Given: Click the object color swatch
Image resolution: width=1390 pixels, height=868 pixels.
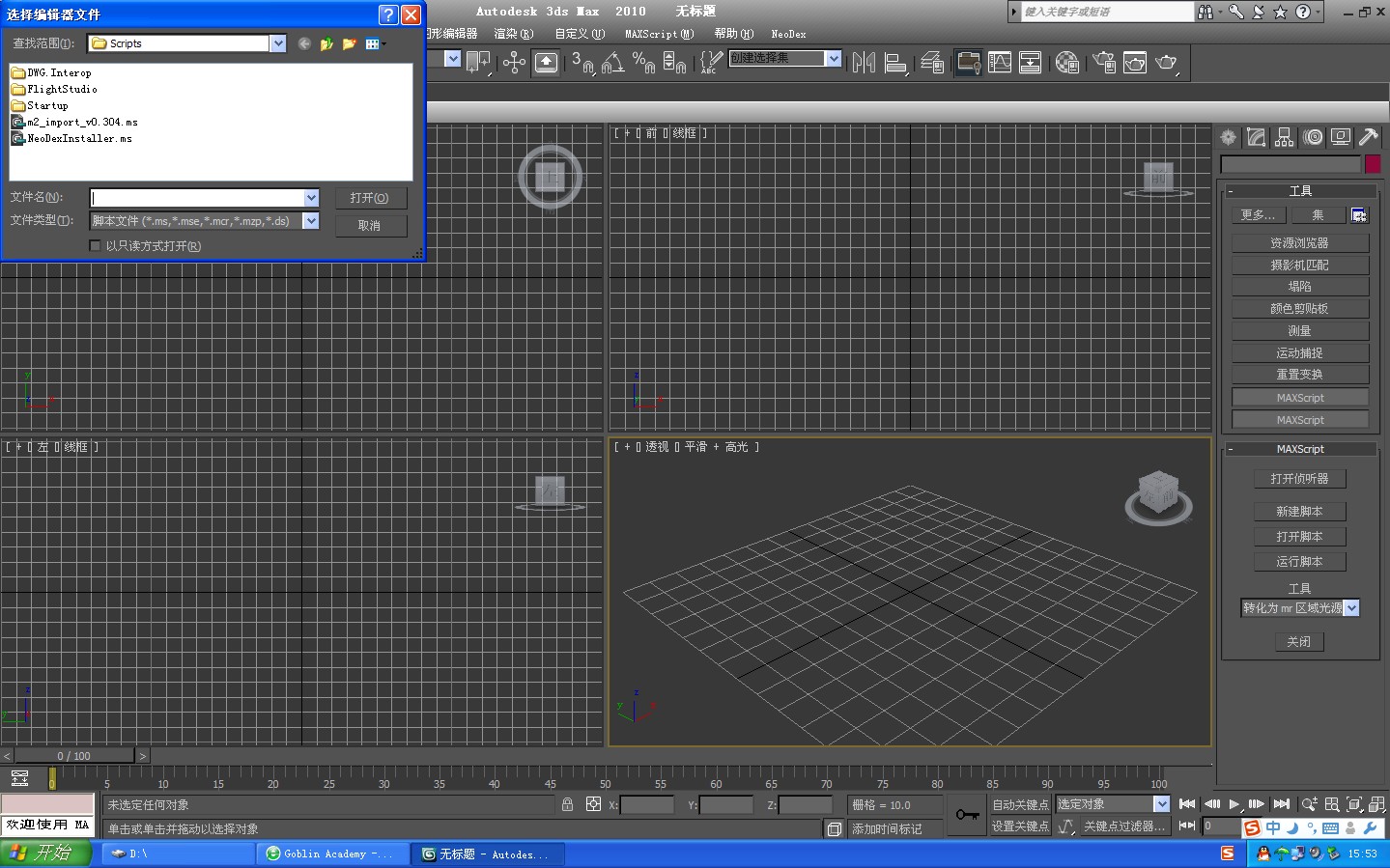Looking at the screenshot, I should (x=1372, y=164).
